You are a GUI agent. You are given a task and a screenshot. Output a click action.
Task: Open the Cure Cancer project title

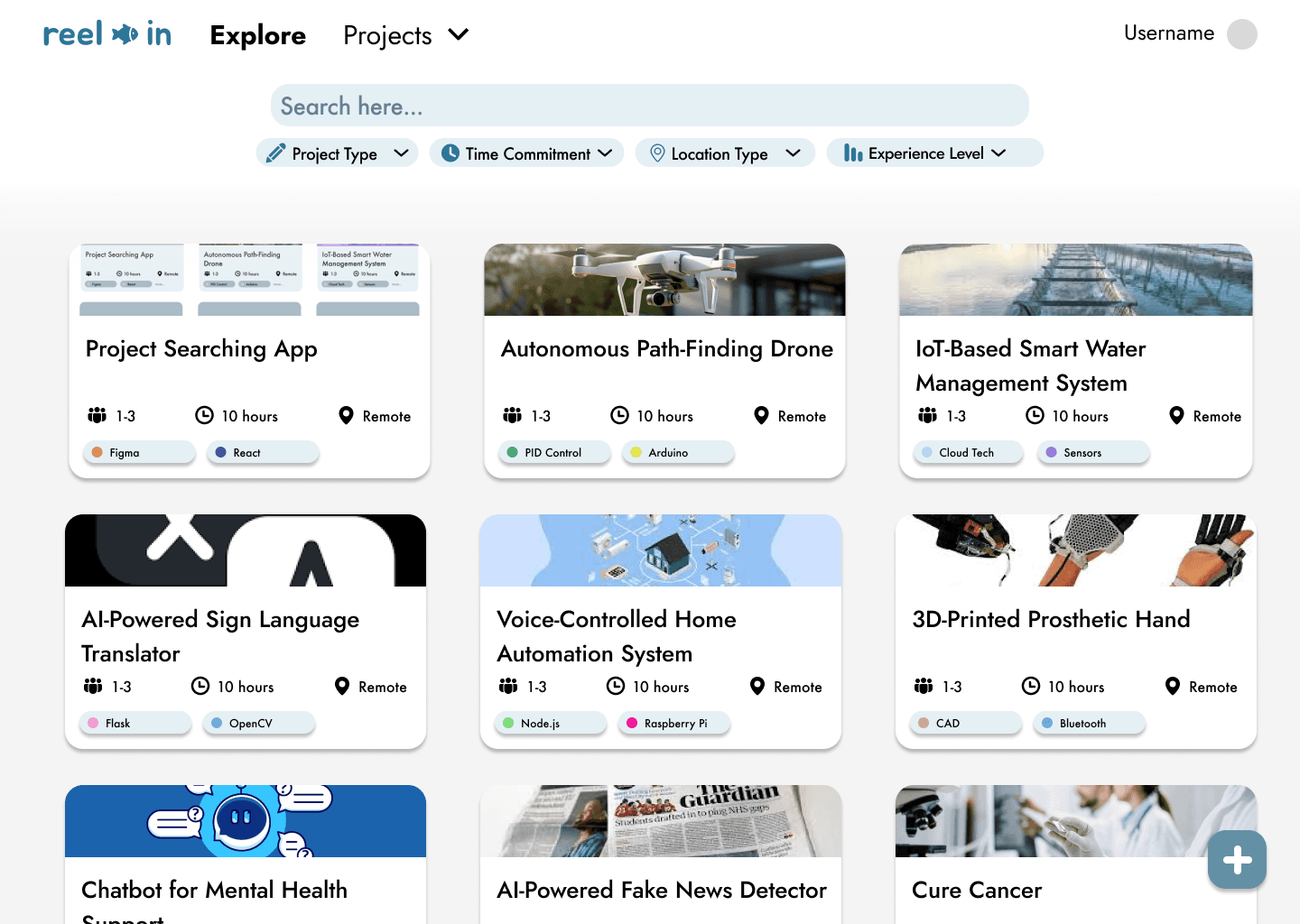coord(977,890)
